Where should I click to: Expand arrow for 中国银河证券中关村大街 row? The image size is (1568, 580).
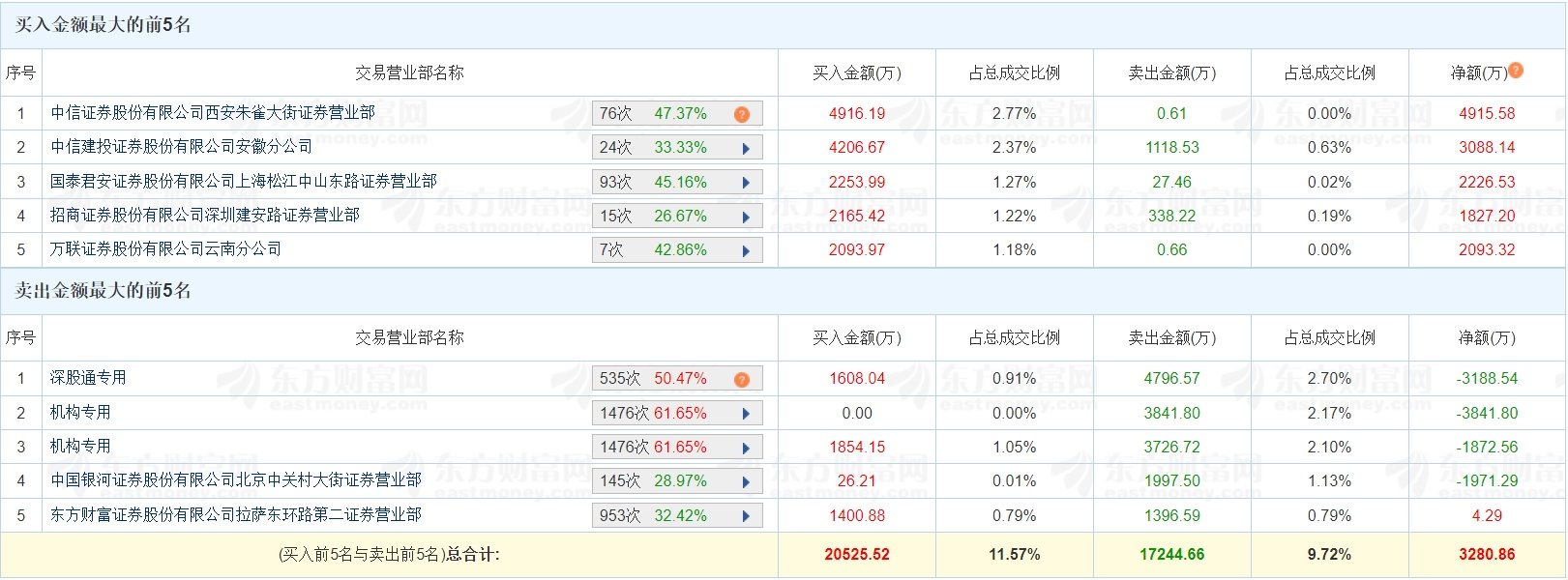746,481
